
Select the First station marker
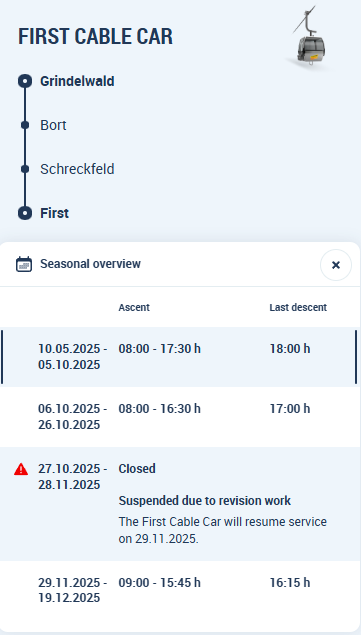[25, 213]
